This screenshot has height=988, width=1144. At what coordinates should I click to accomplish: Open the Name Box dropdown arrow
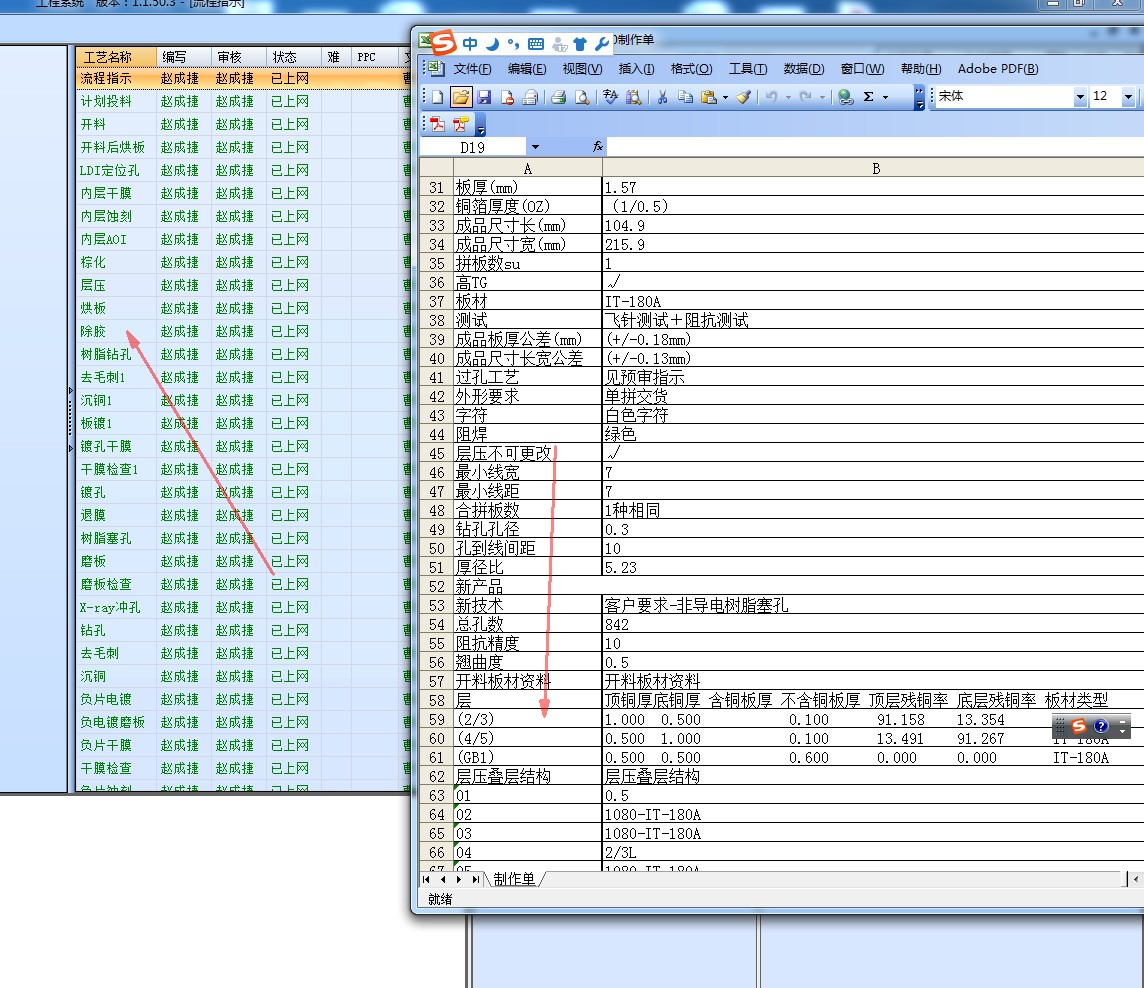click(536, 147)
